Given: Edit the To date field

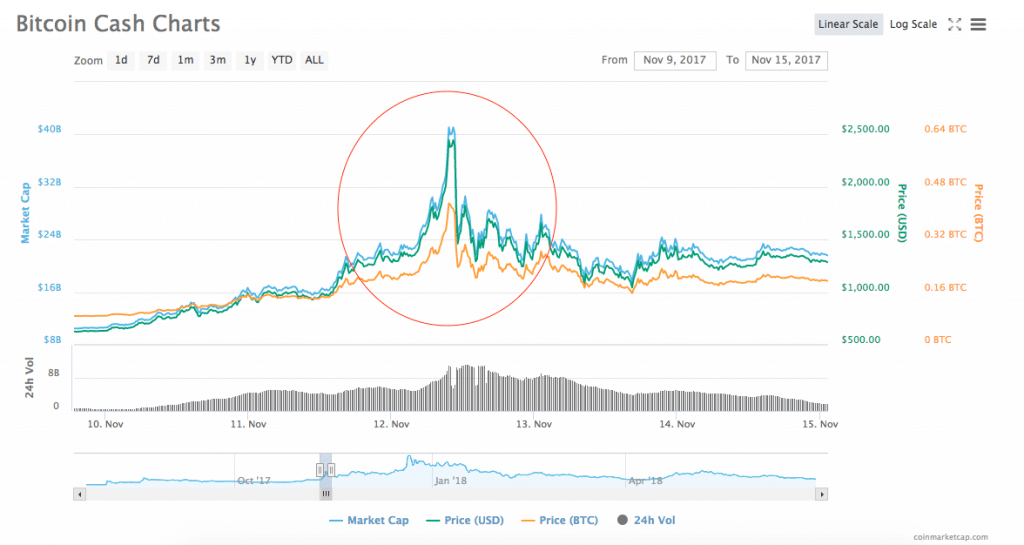Looking at the screenshot, I should (786, 60).
